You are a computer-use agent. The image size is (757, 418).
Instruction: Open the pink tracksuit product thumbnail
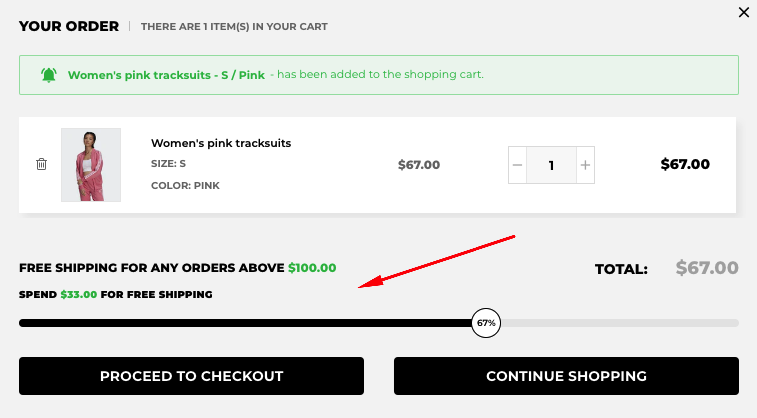click(91, 165)
